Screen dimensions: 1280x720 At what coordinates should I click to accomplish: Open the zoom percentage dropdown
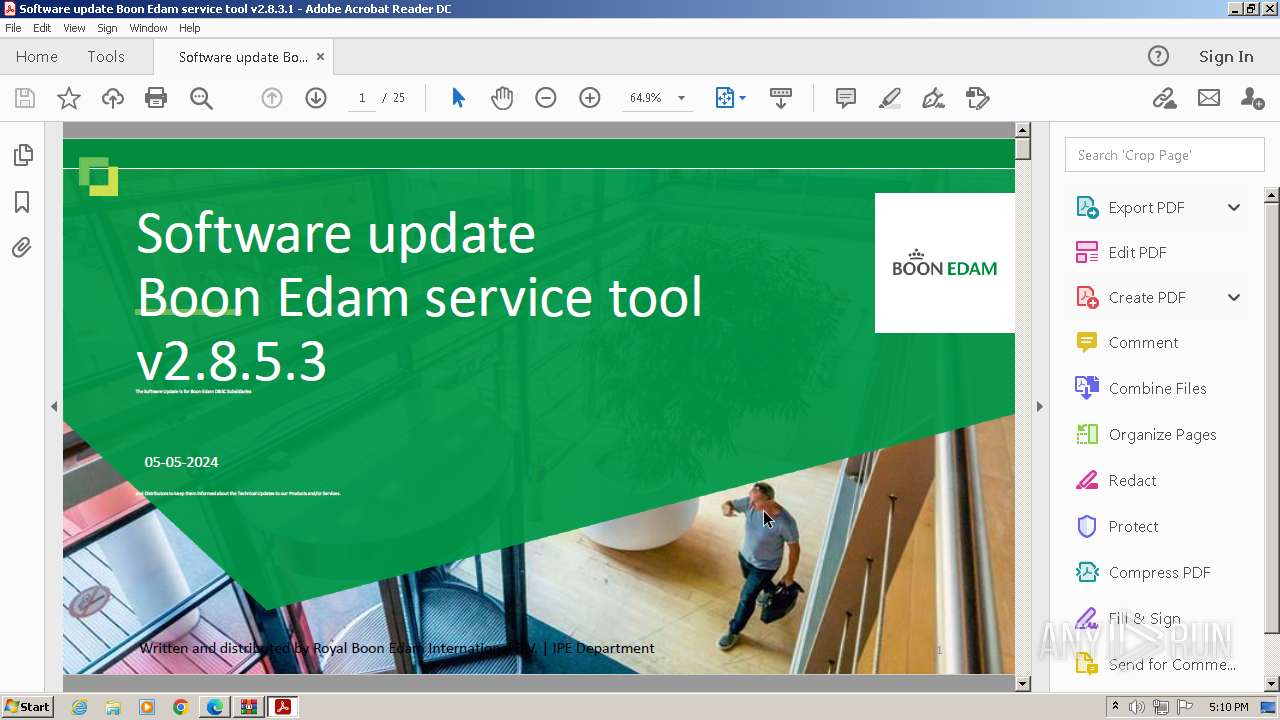[681, 98]
